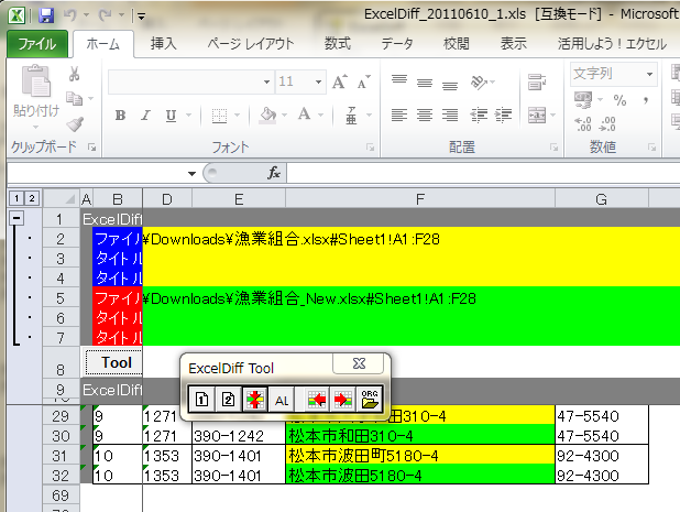Image resolution: width=680 pixels, height=512 pixels.
Task: Open the font name dropdown
Action: pos(267,82)
